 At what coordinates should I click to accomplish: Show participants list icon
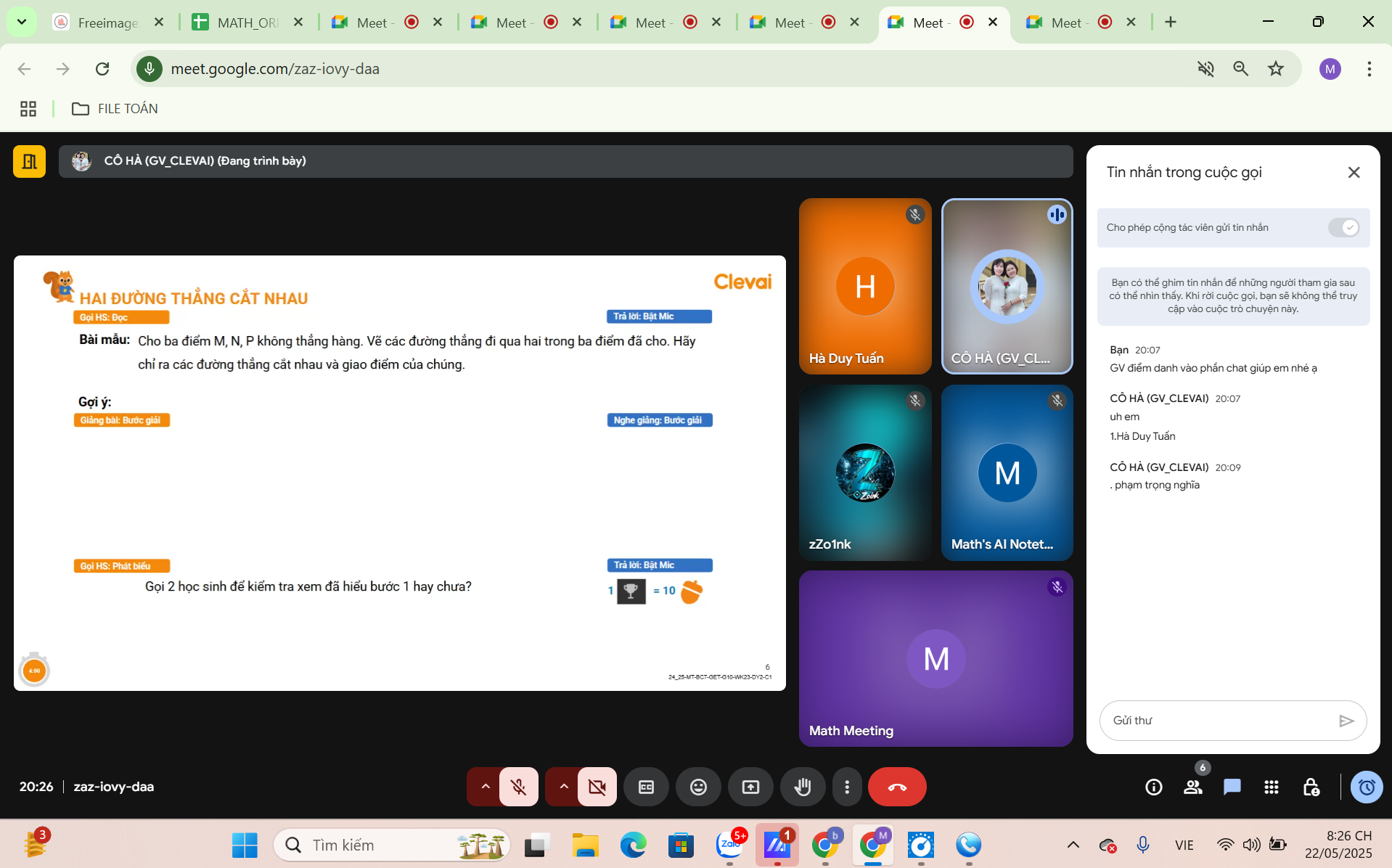click(x=1193, y=787)
